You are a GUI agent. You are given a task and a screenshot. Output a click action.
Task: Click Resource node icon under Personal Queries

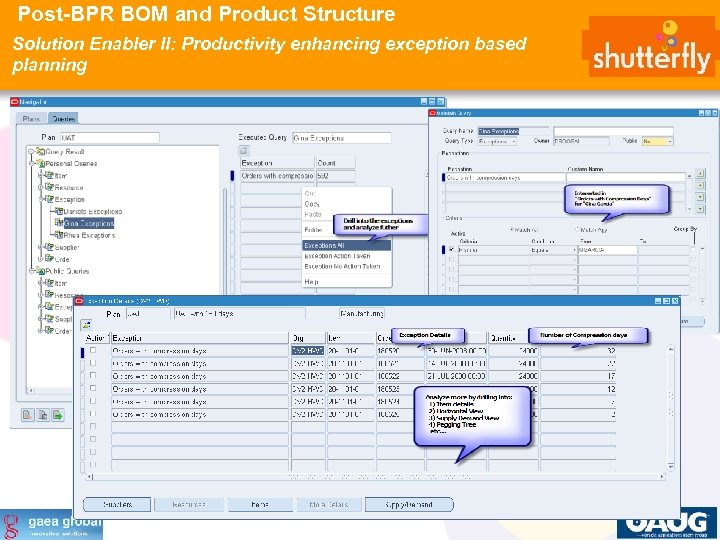[x=50, y=187]
